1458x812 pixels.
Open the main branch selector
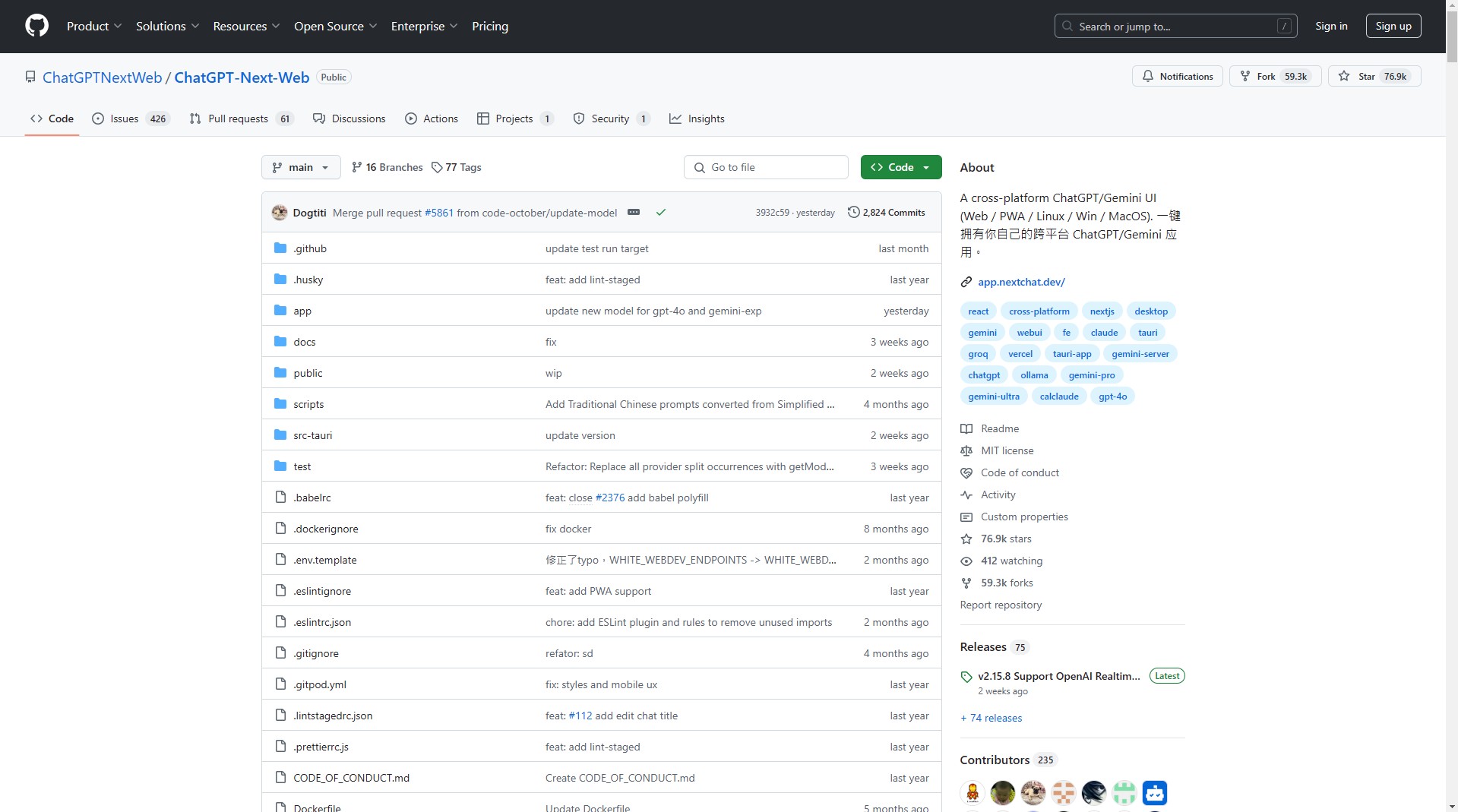point(301,167)
